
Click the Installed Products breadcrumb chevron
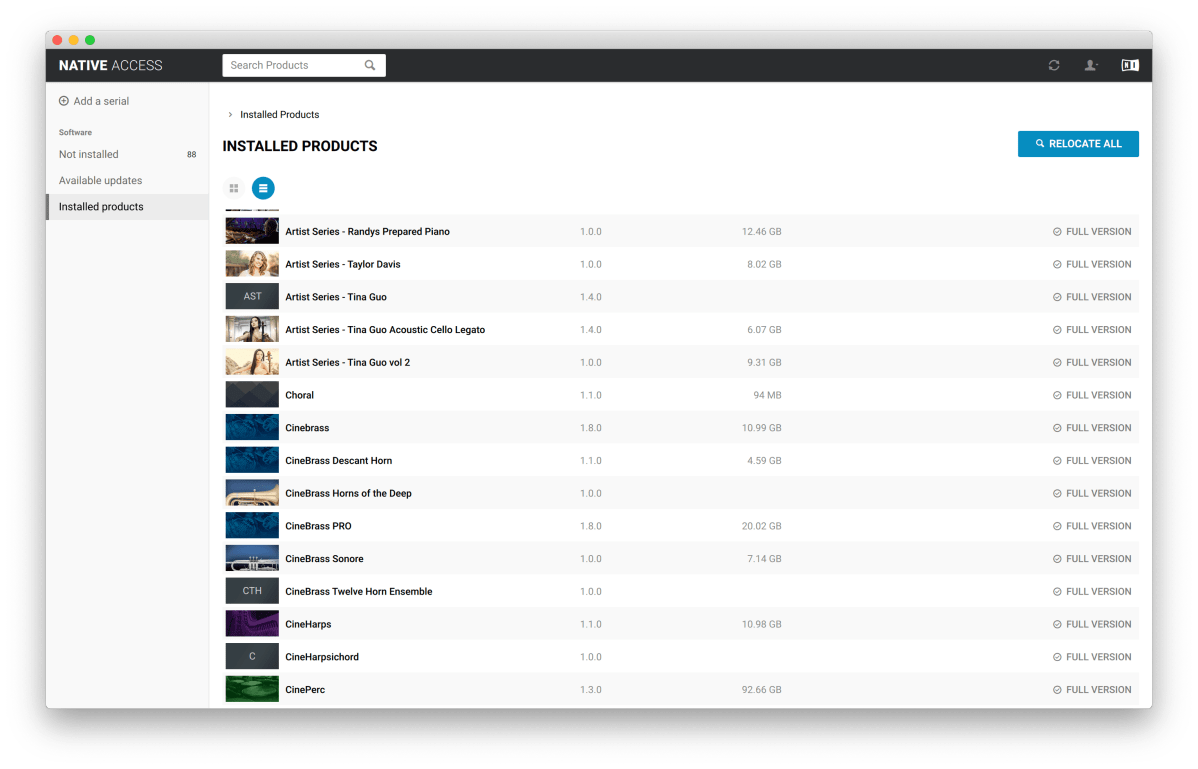[230, 115]
